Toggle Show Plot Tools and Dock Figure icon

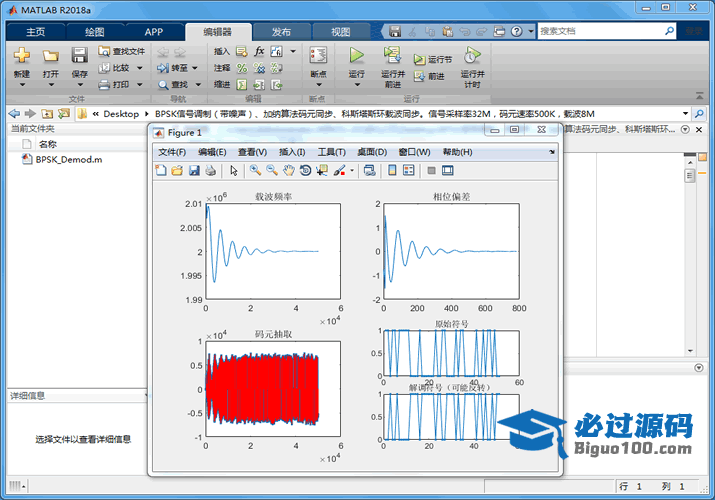(x=448, y=170)
